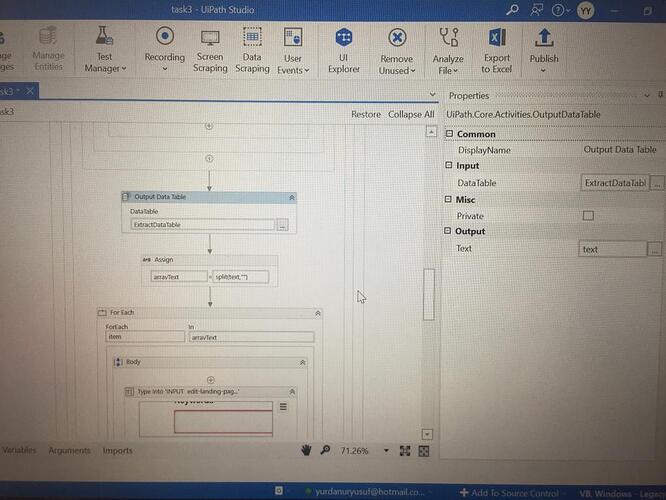Fit workflow to screen icon

tap(405, 451)
